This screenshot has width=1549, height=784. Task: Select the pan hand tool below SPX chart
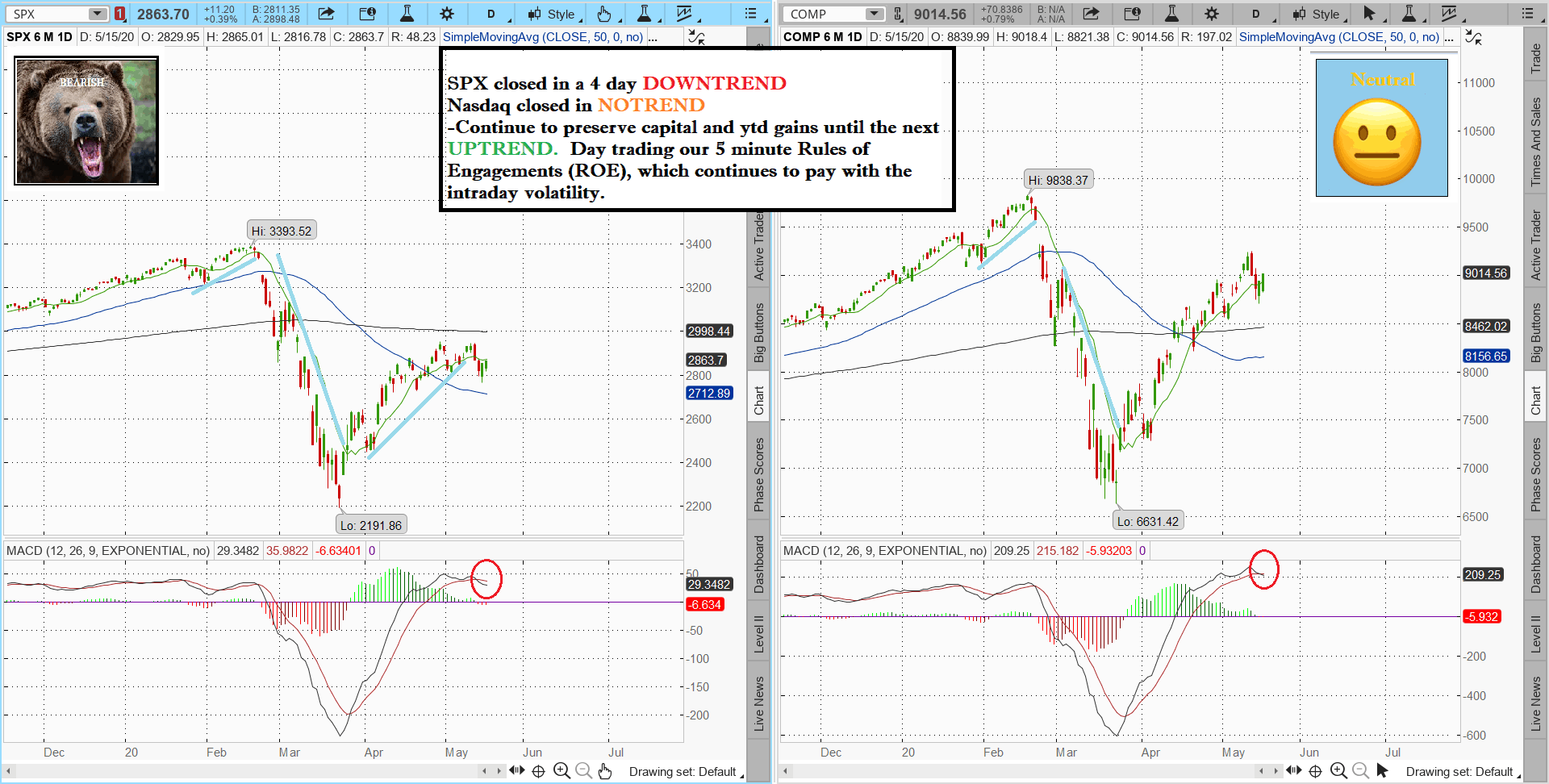[x=605, y=771]
